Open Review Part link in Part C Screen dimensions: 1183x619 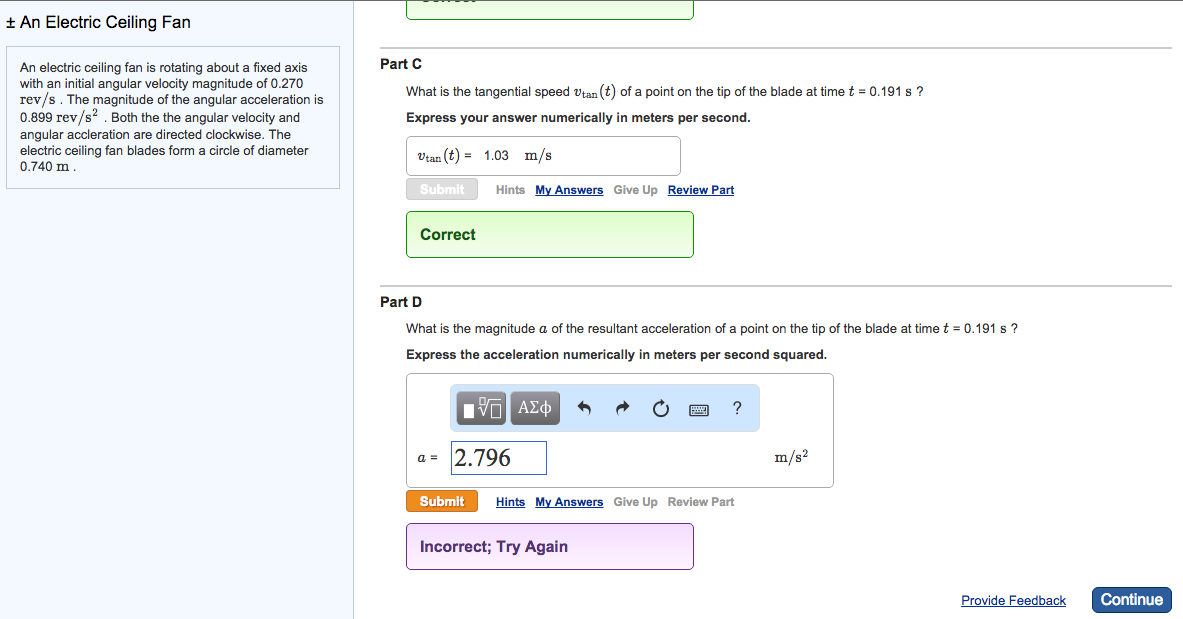(700, 190)
